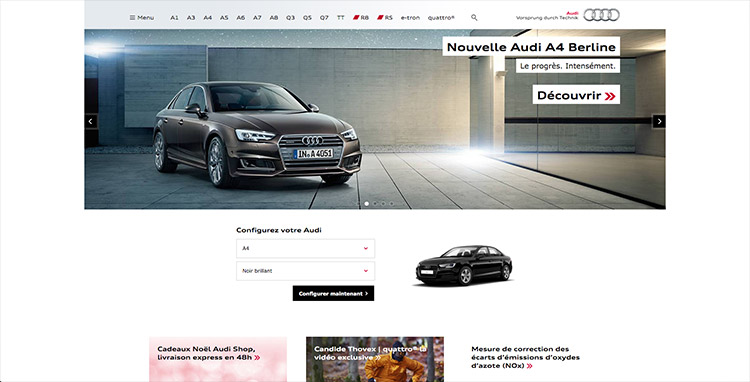This screenshot has width=750, height=382.
Task: Open the hamburger Menu
Action: 142,18
